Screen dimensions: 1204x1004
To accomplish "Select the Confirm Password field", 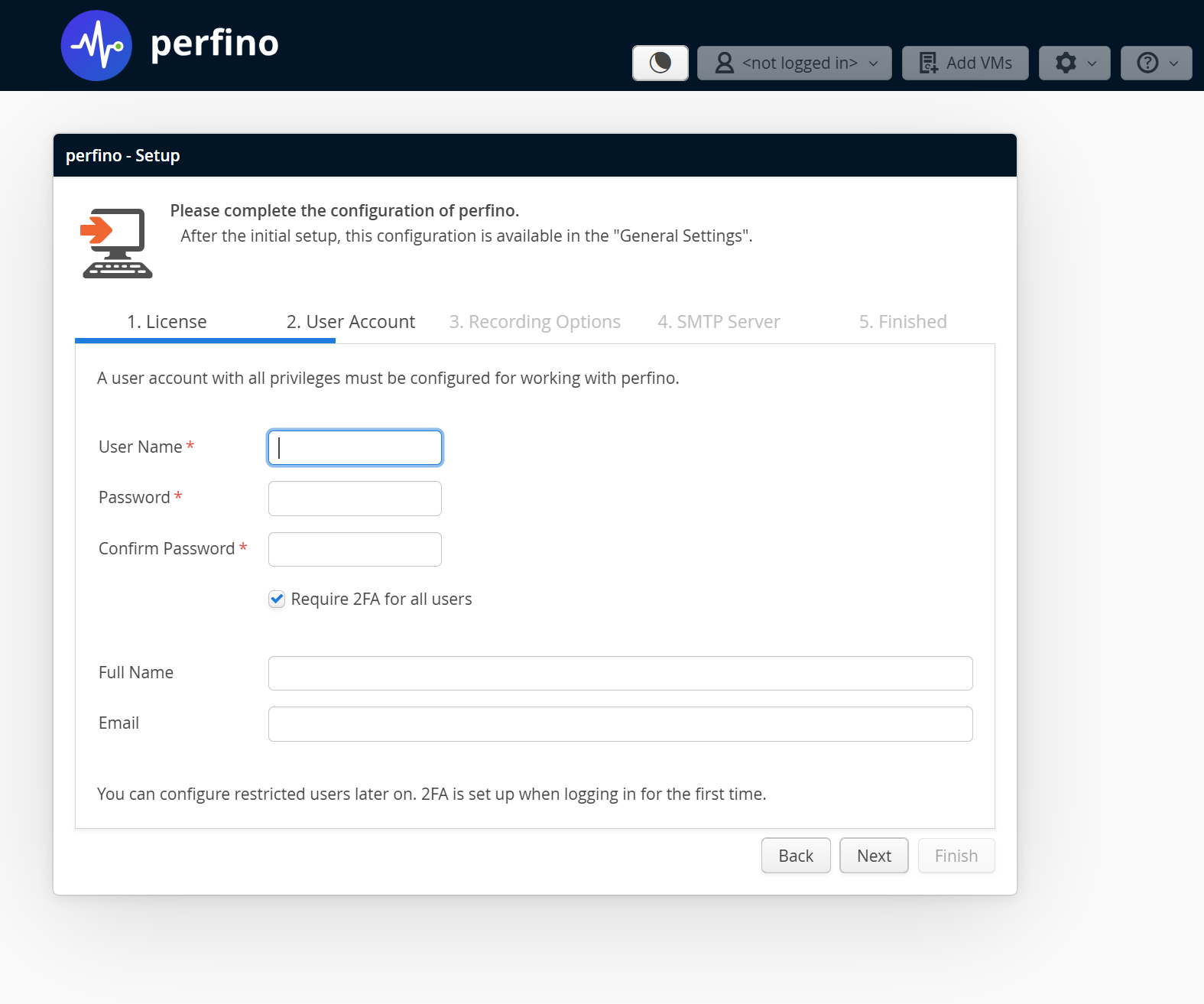I will click(355, 549).
